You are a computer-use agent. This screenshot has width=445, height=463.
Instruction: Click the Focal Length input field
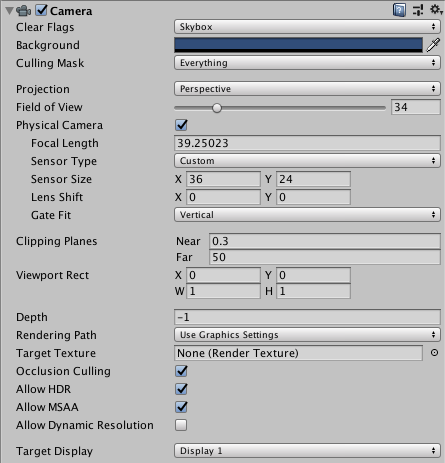click(307, 143)
